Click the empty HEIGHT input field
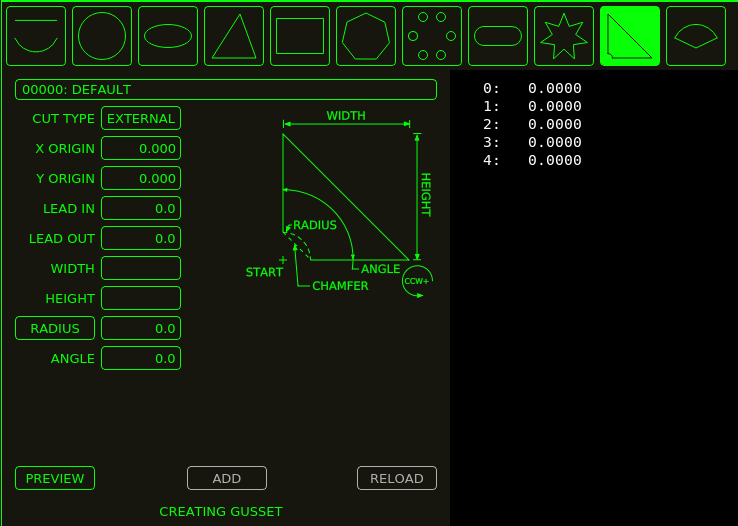This screenshot has width=738, height=526. (141, 298)
